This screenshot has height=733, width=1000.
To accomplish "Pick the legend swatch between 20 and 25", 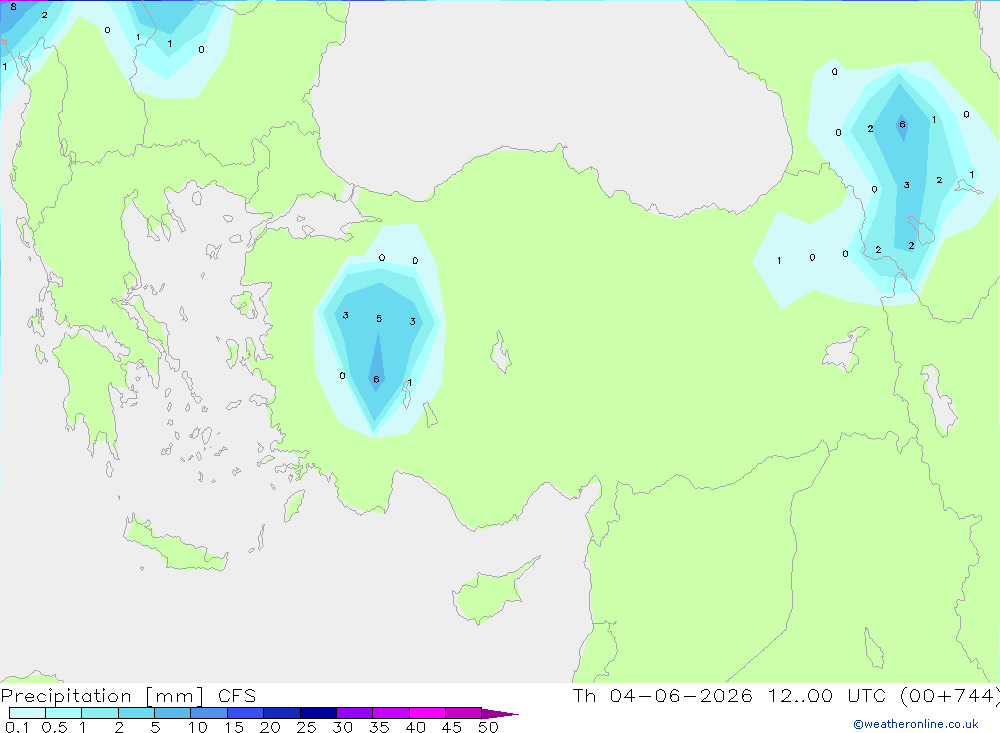I will click(x=282, y=713).
